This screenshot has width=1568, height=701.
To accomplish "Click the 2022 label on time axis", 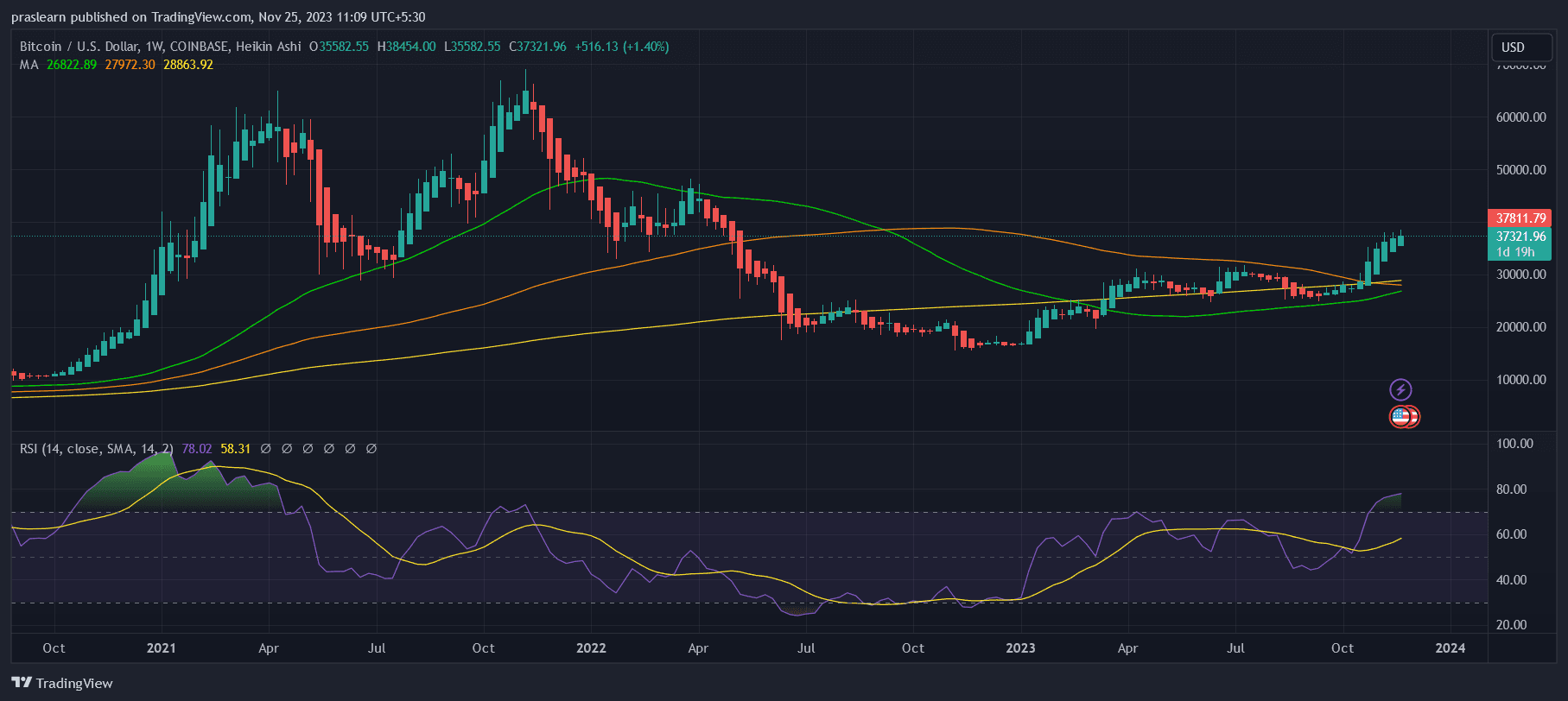I will tap(591, 648).
